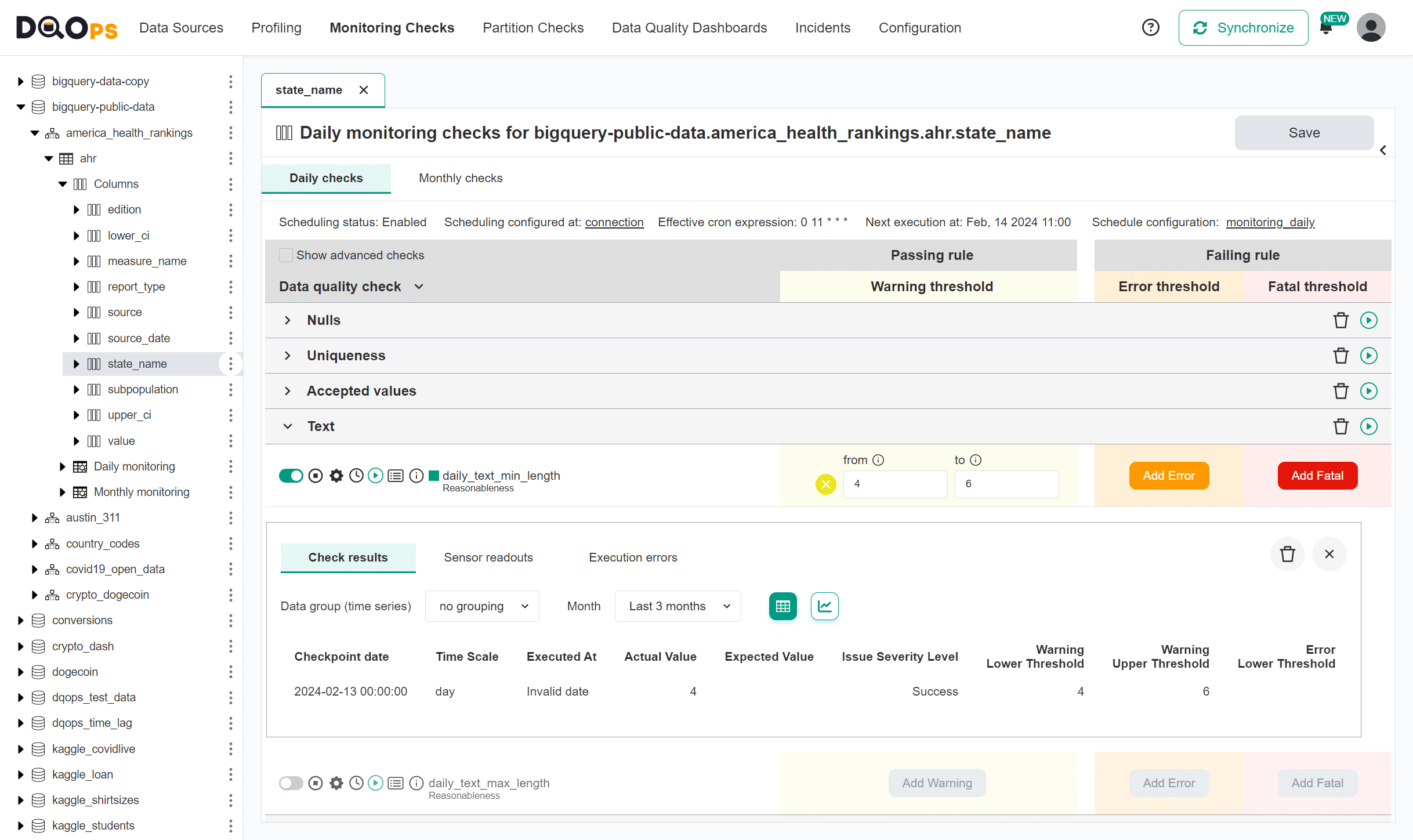
Task: Click the Synchronize button
Action: 1243,27
